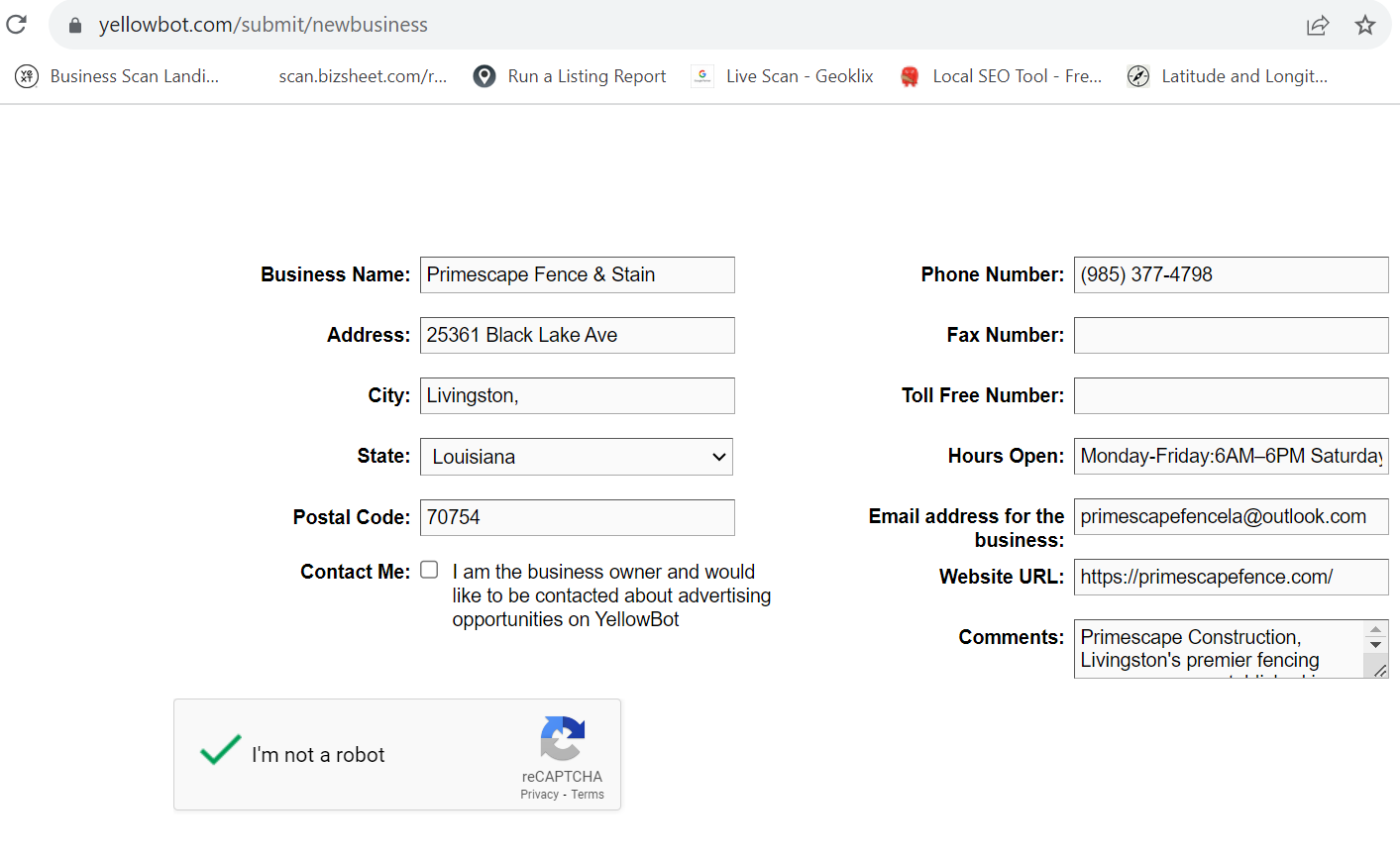This screenshot has width=1400, height=861.
Task: Open the Local SEO Tool bookmark
Action: (1001, 76)
